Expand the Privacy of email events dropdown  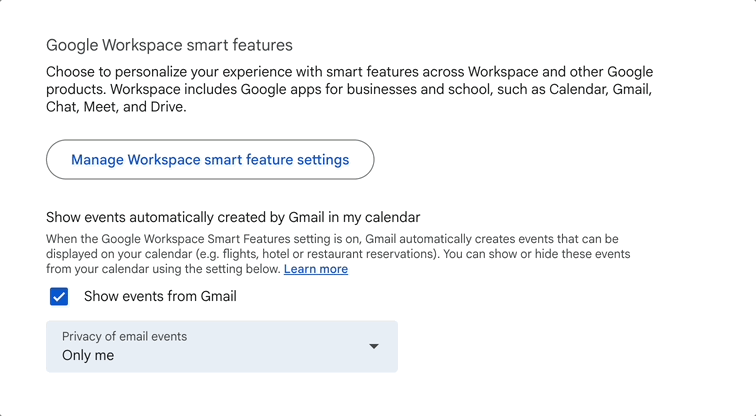point(222,346)
